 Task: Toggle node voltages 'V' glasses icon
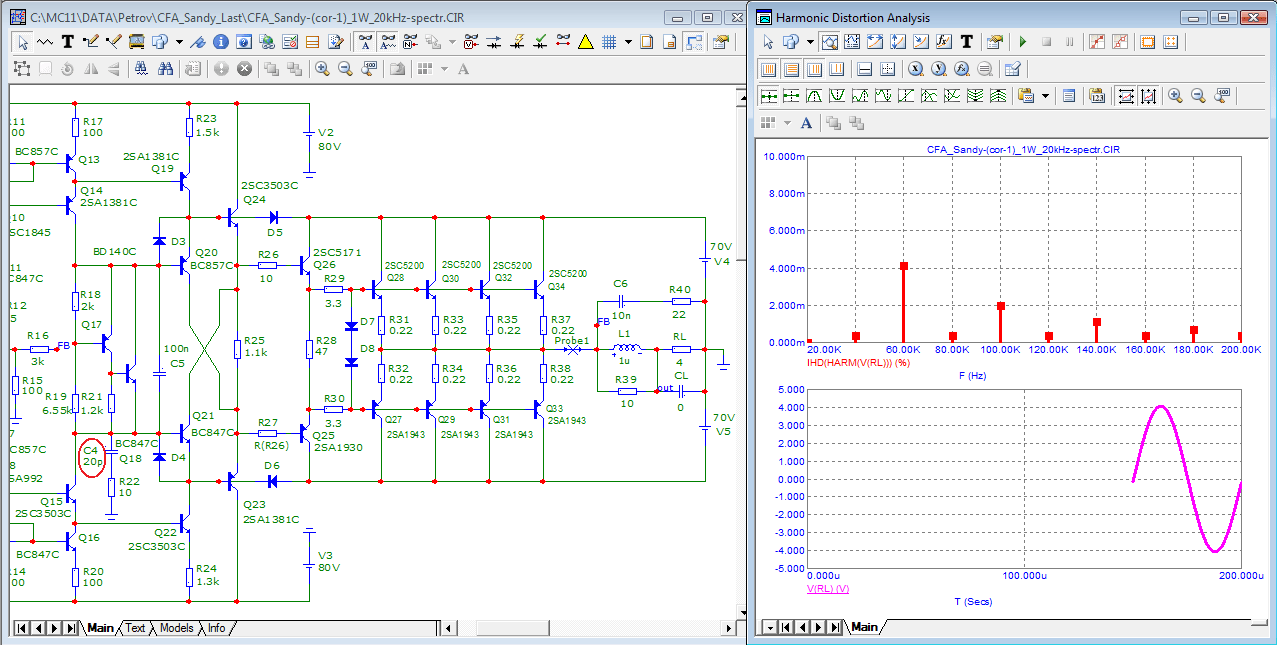(469, 42)
